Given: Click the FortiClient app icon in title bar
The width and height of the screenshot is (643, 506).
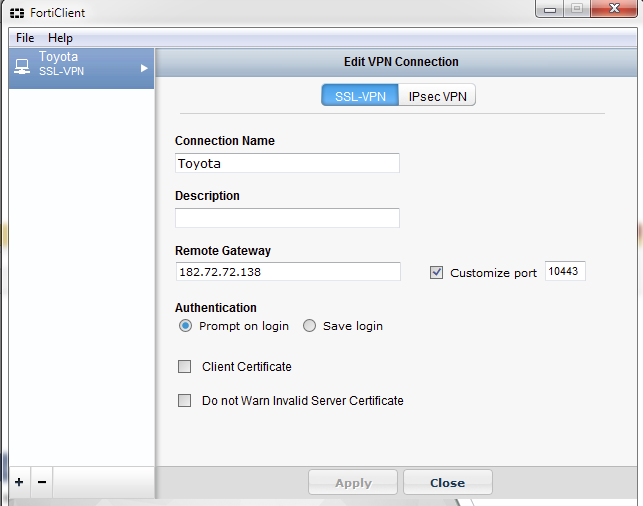Looking at the screenshot, I should point(17,14).
